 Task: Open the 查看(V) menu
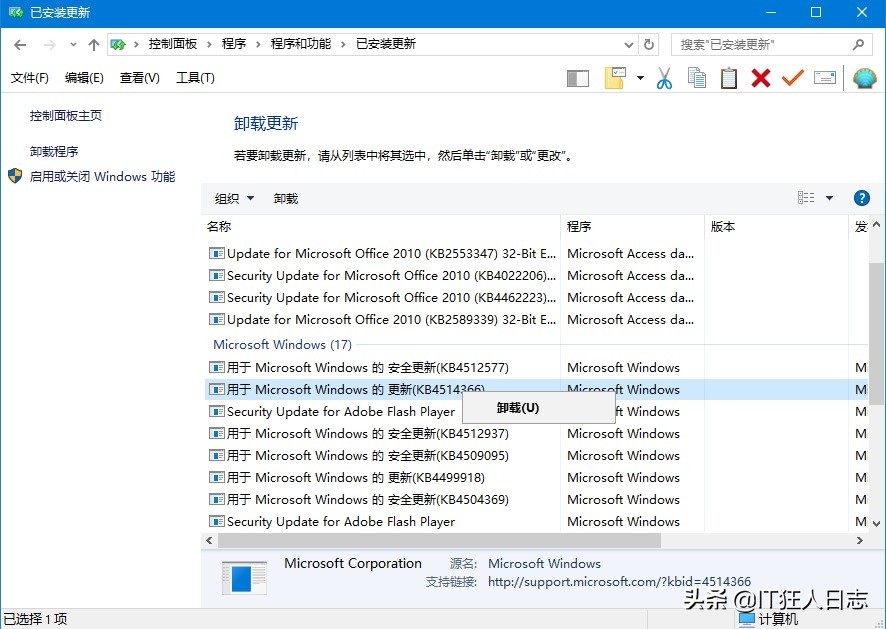point(140,78)
